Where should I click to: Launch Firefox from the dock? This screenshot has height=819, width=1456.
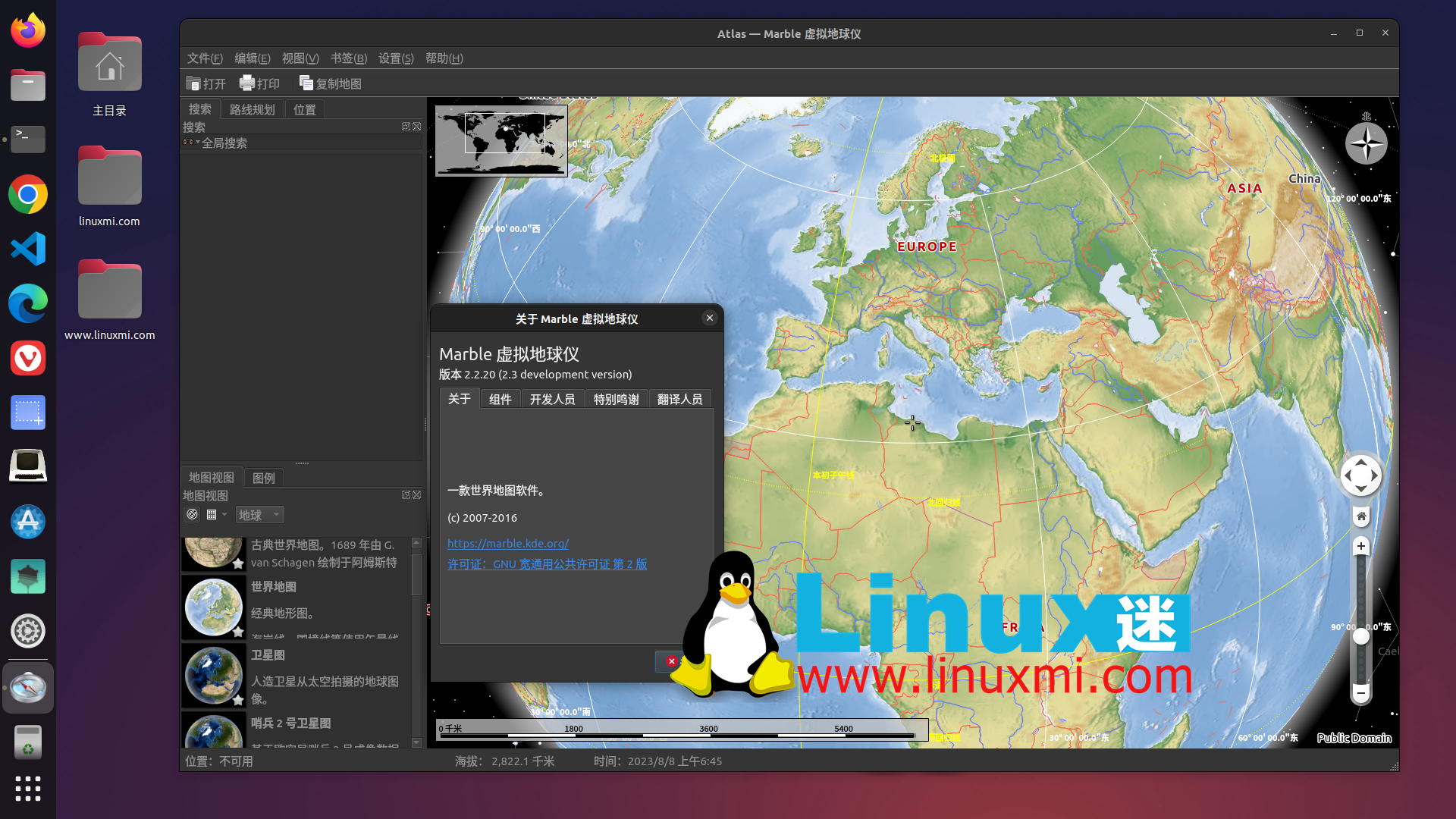tap(28, 30)
